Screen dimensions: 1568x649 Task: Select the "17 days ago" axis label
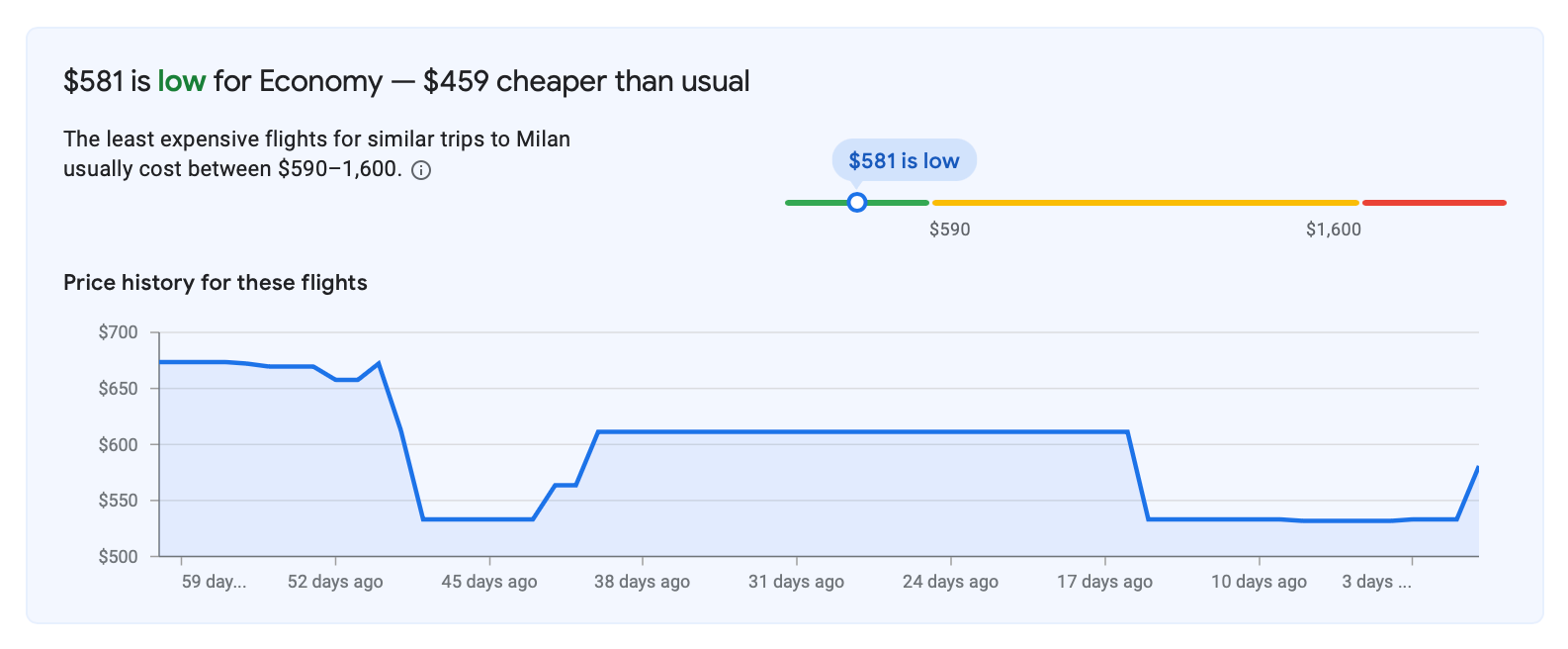(x=1104, y=582)
